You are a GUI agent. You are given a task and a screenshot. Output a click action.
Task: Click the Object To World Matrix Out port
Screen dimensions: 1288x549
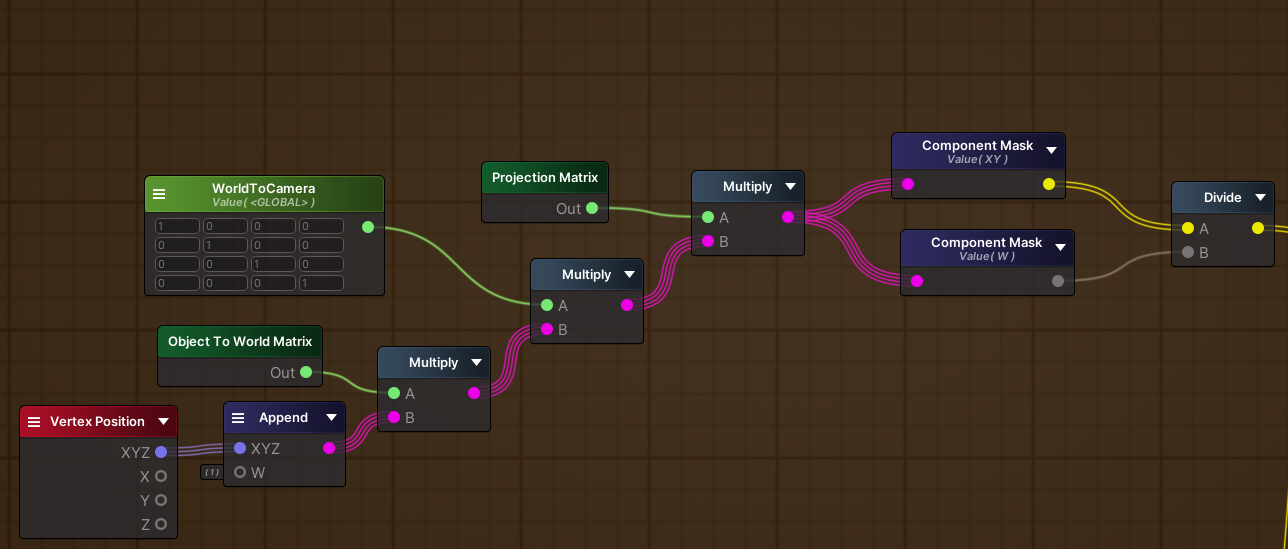(x=306, y=373)
